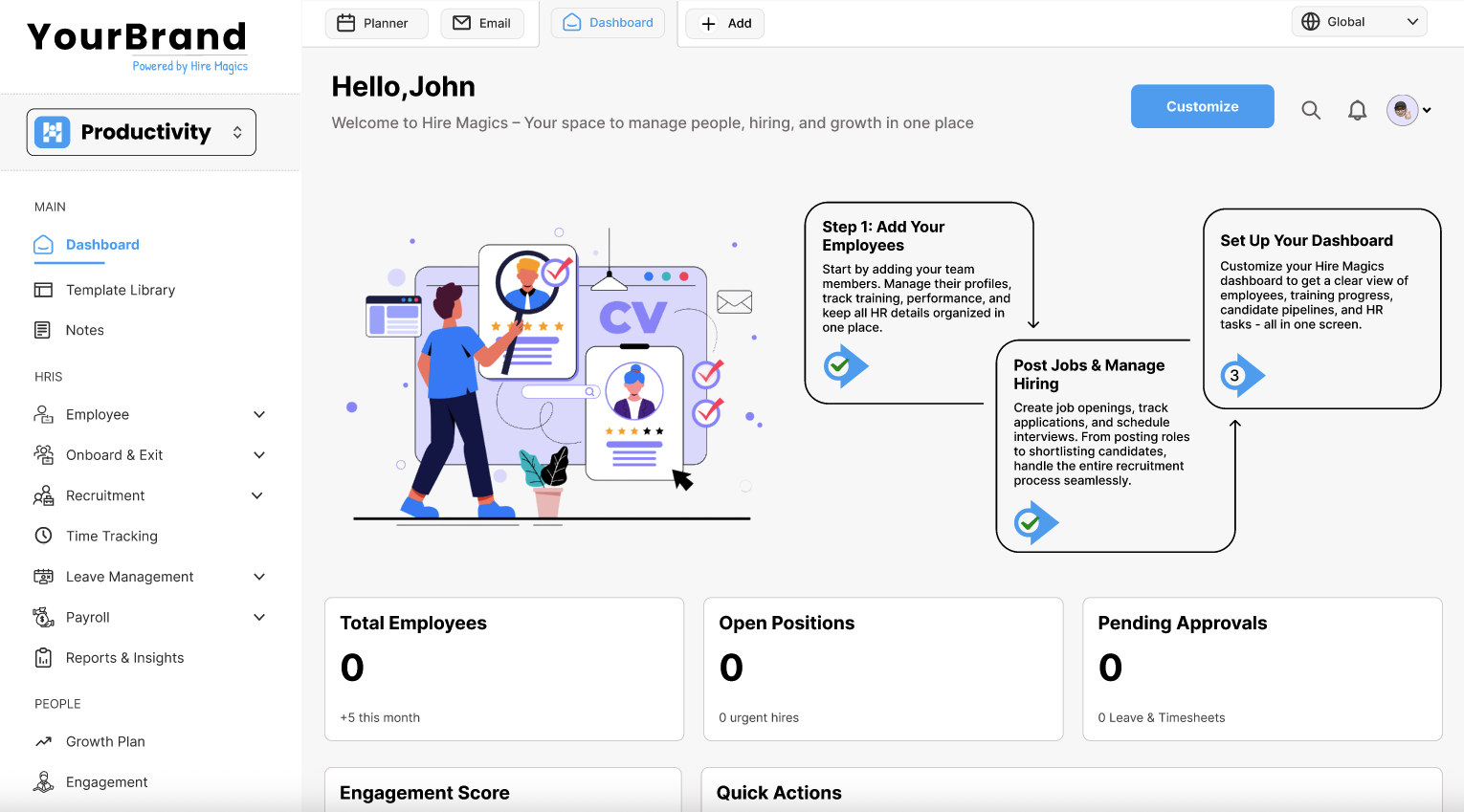
Task: Click the Open Positions card
Action: point(883,669)
